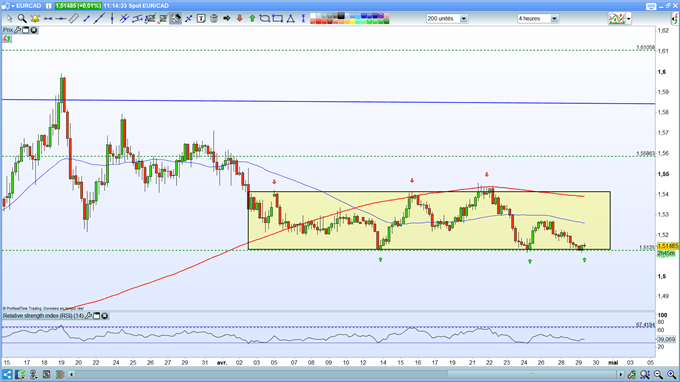Open the 4 heures timeframe dropdown
680x382 pixels.
click(x=537, y=19)
